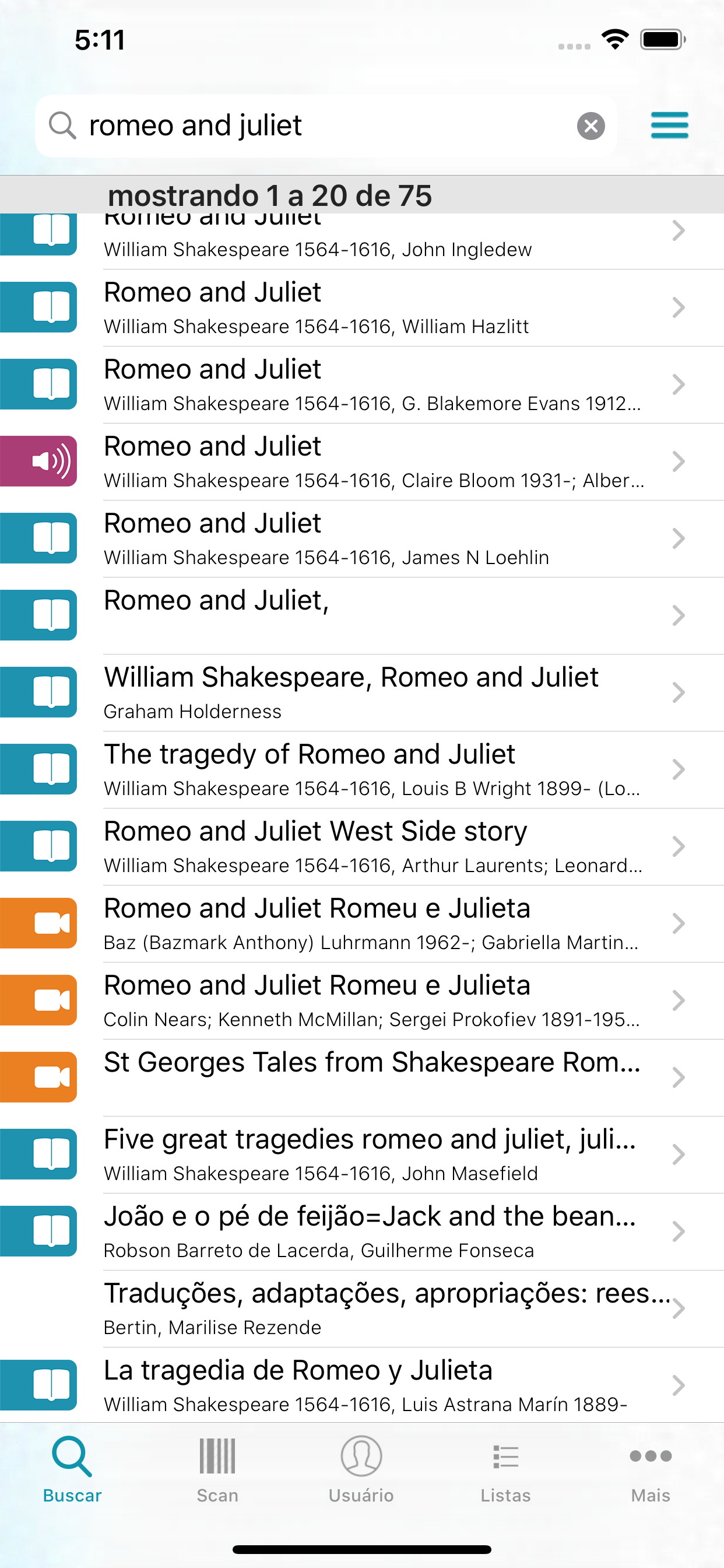Tap the search magnifier icon in the search field
The width and height of the screenshot is (724, 1568).
(x=62, y=125)
